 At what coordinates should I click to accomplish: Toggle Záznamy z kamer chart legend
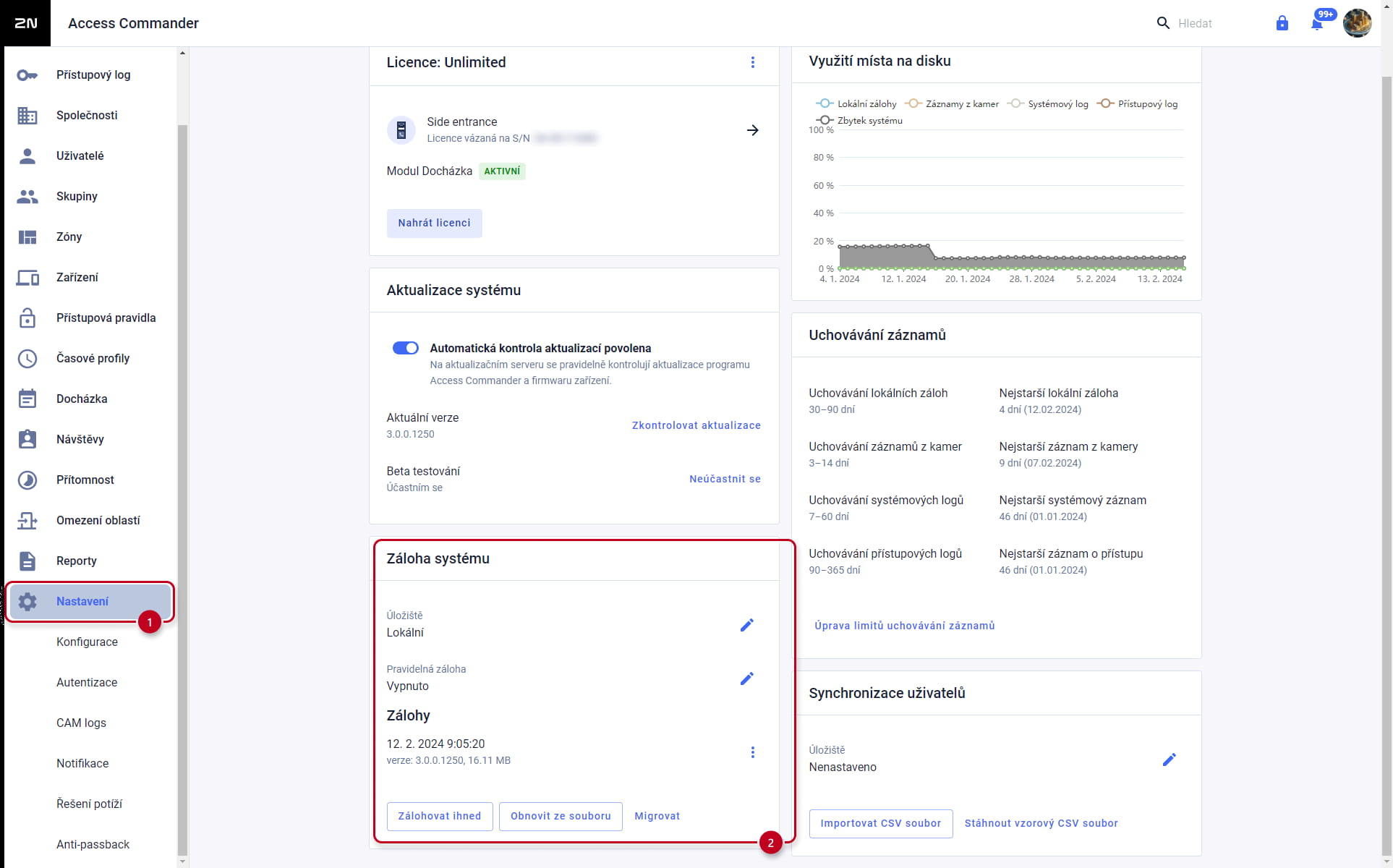pyautogui.click(x=953, y=103)
